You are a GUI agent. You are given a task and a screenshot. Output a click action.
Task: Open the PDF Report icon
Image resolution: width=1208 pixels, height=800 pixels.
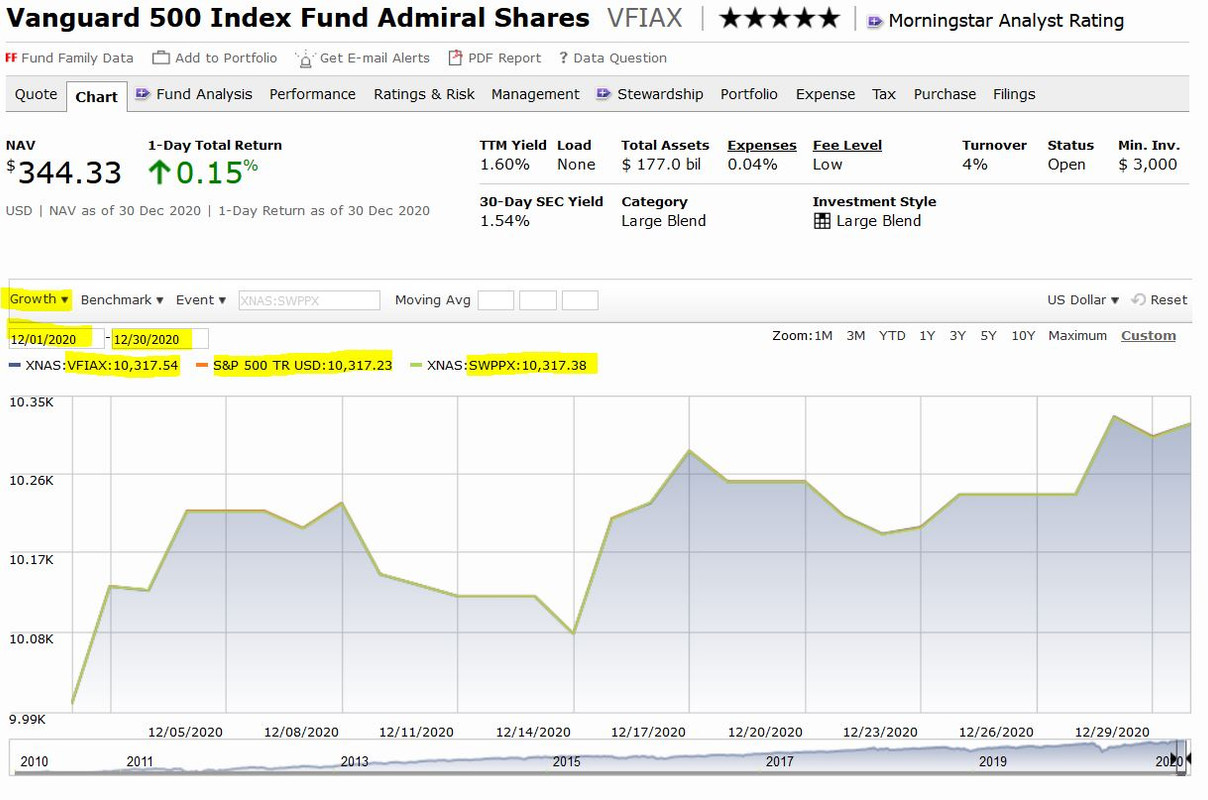tap(455, 57)
